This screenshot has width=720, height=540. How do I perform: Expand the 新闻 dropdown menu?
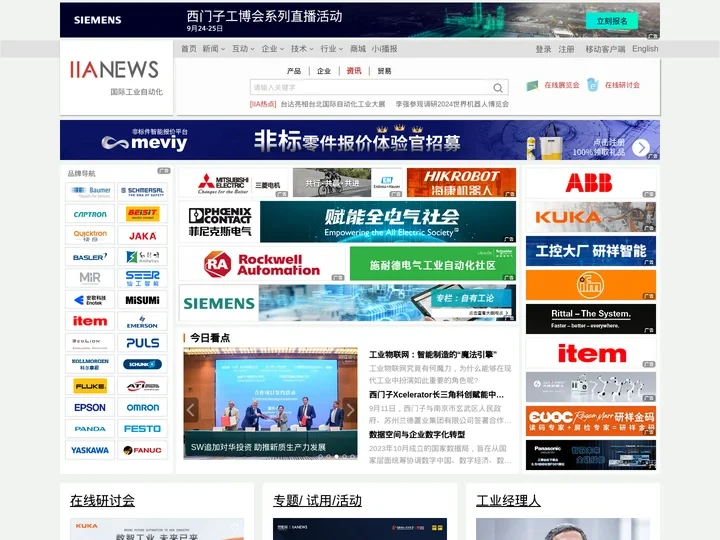click(x=214, y=49)
